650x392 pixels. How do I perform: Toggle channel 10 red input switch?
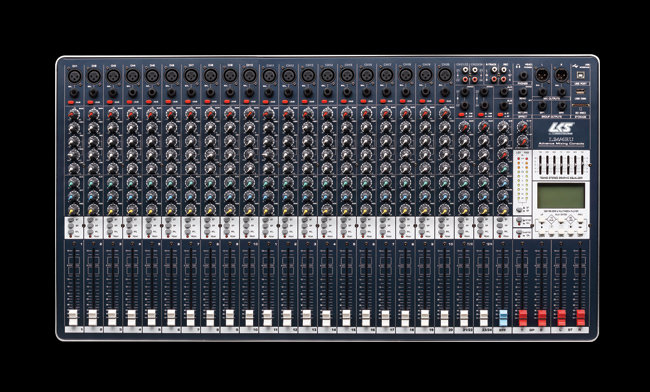(247, 102)
